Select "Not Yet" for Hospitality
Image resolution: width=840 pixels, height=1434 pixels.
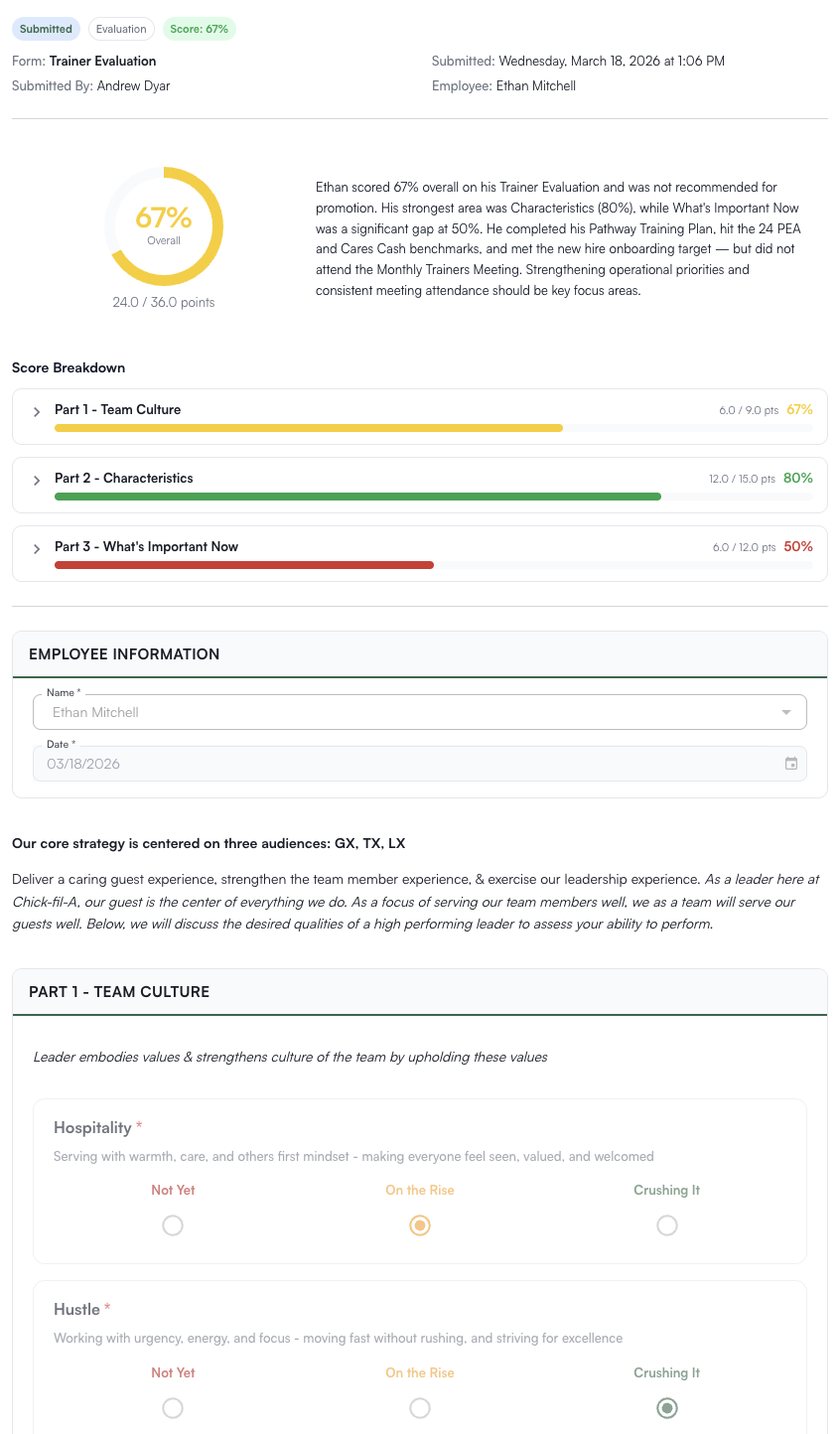(x=173, y=1225)
